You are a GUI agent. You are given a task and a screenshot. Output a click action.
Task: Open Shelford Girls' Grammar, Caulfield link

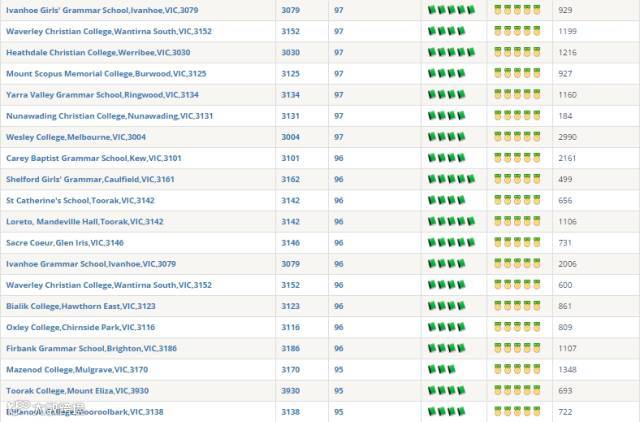point(90,180)
